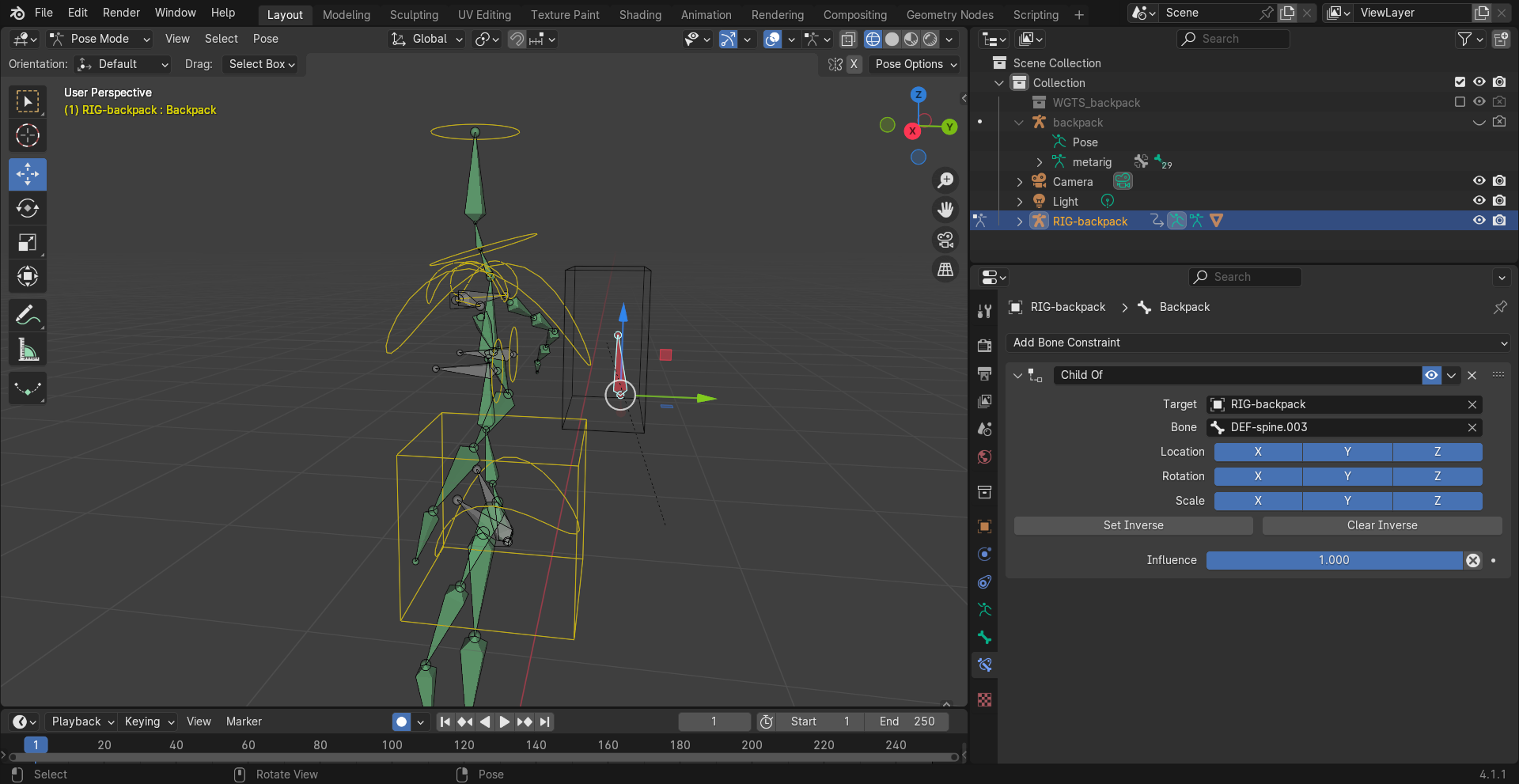Choose the Select Box tool icon

(x=28, y=101)
